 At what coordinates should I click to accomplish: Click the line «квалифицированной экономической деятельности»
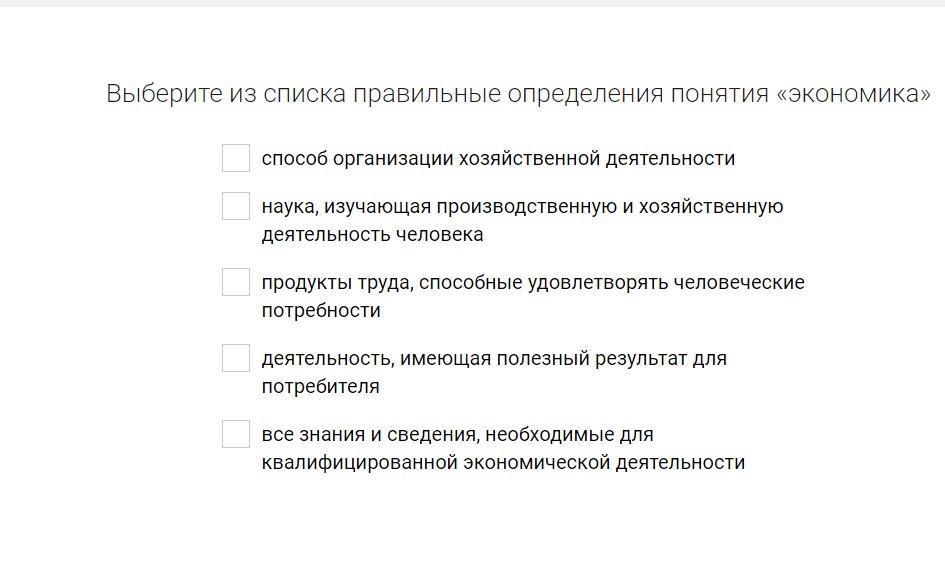pyautogui.click(x=503, y=462)
